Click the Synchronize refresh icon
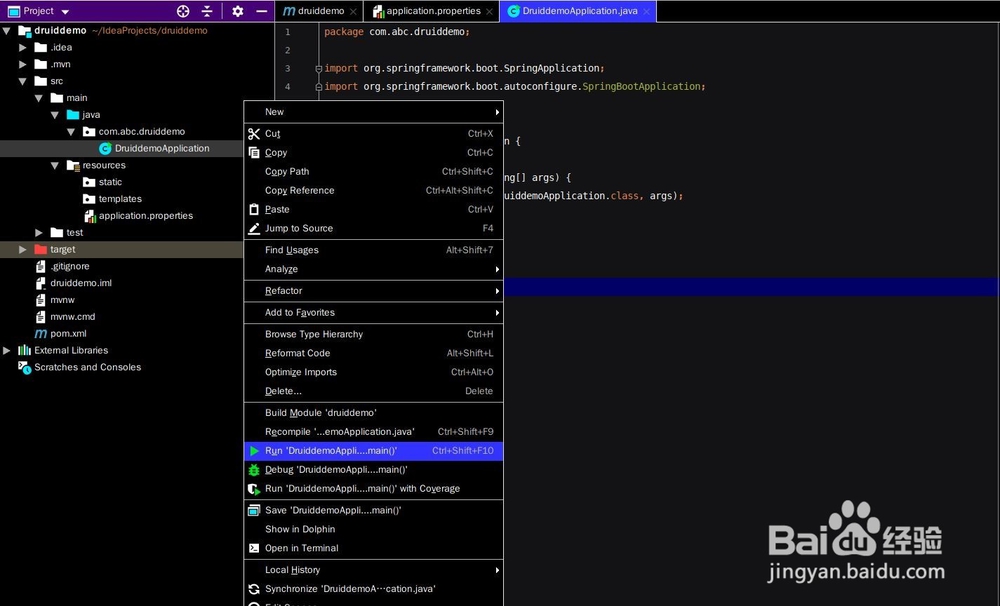The height and width of the screenshot is (606, 1000). pos(254,589)
